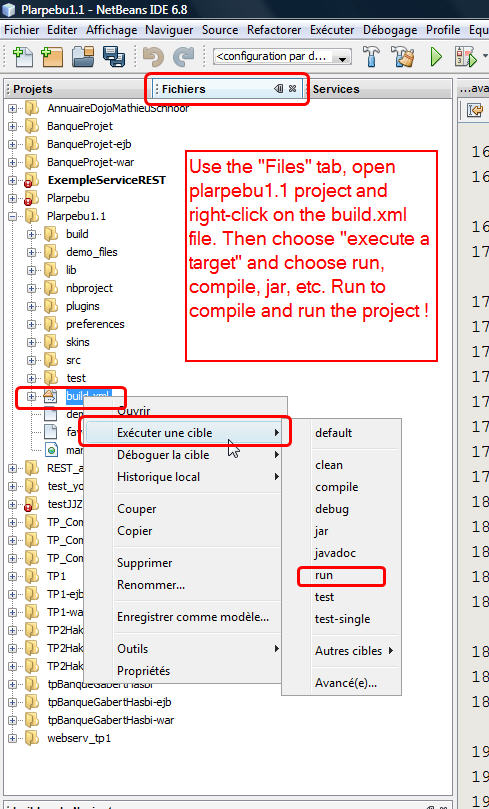Click the Save All toolbar icon

[113, 57]
